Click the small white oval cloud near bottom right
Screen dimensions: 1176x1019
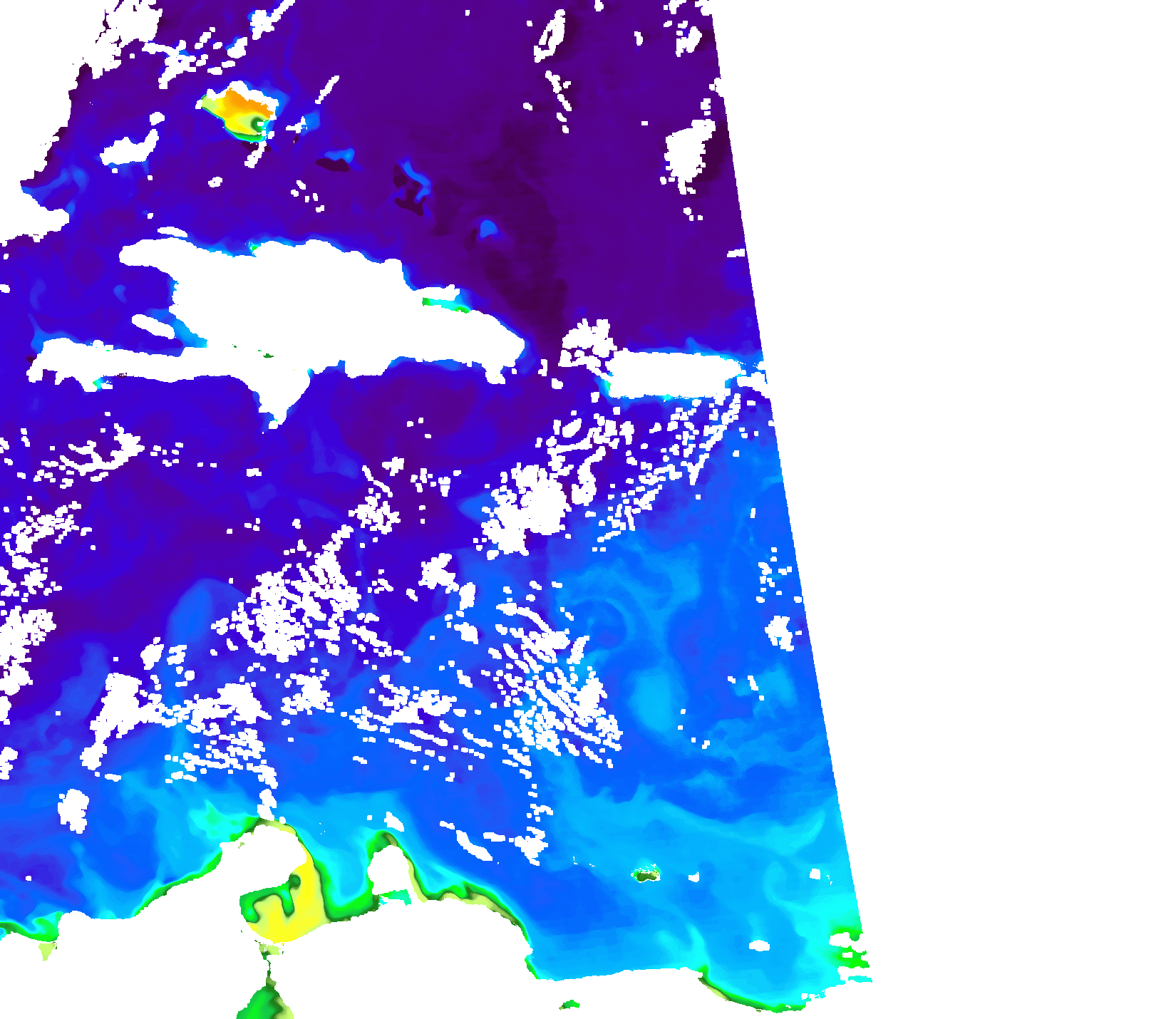(x=760, y=946)
